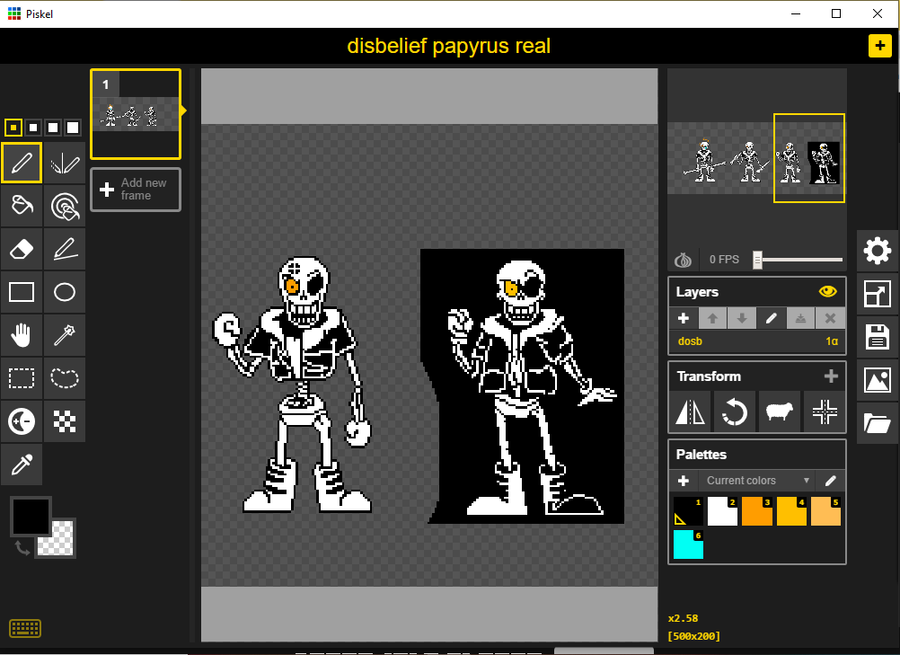Screen dimensions: 900x655
Task: Select the Move hand tool
Action: point(22,335)
